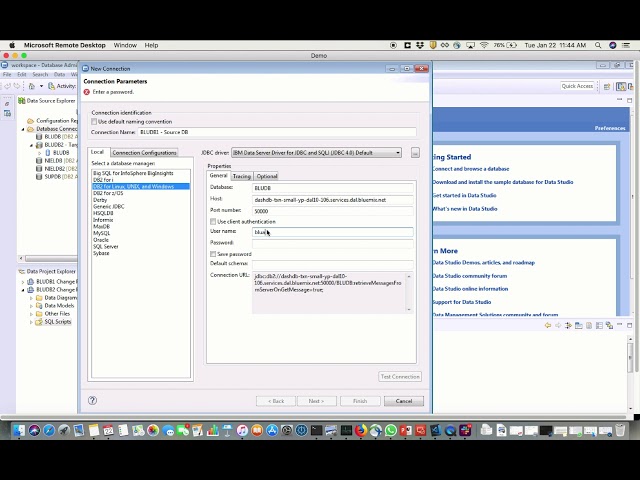Click the Spotlight search icon in menu bar
Image resolution: width=640 pixels, height=480 pixels.
[598, 45]
